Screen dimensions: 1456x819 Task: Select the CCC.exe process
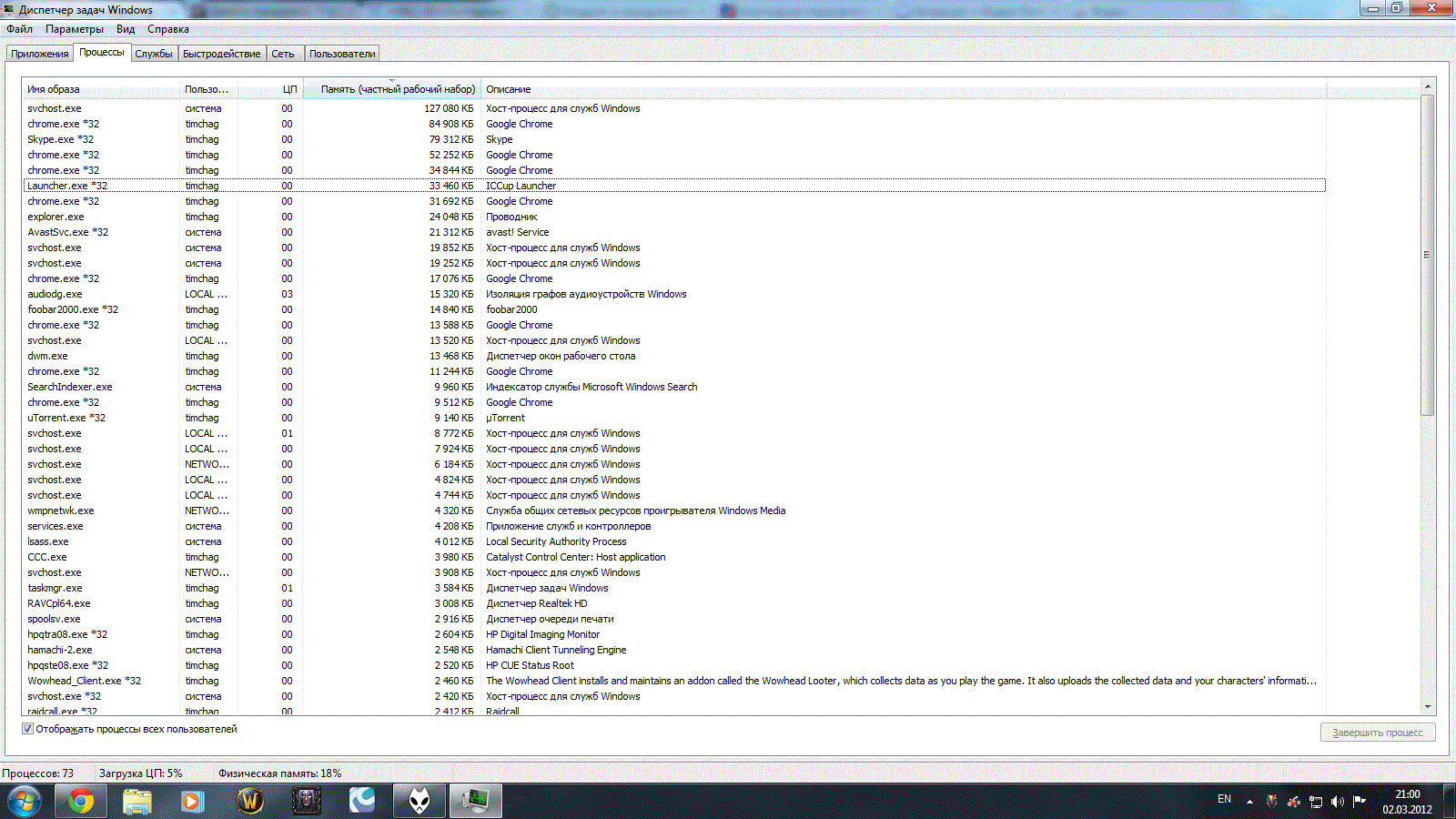[x=674, y=557]
